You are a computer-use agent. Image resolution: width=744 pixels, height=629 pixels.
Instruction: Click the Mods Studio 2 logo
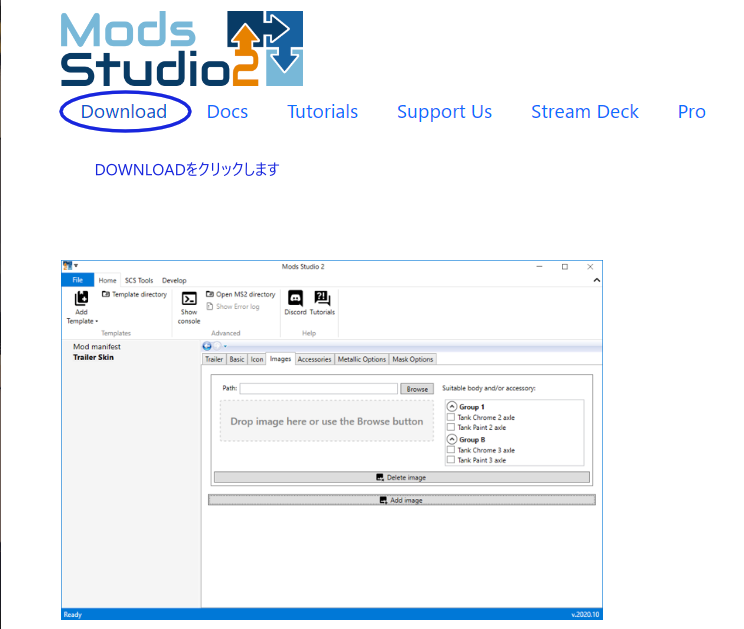[181, 49]
